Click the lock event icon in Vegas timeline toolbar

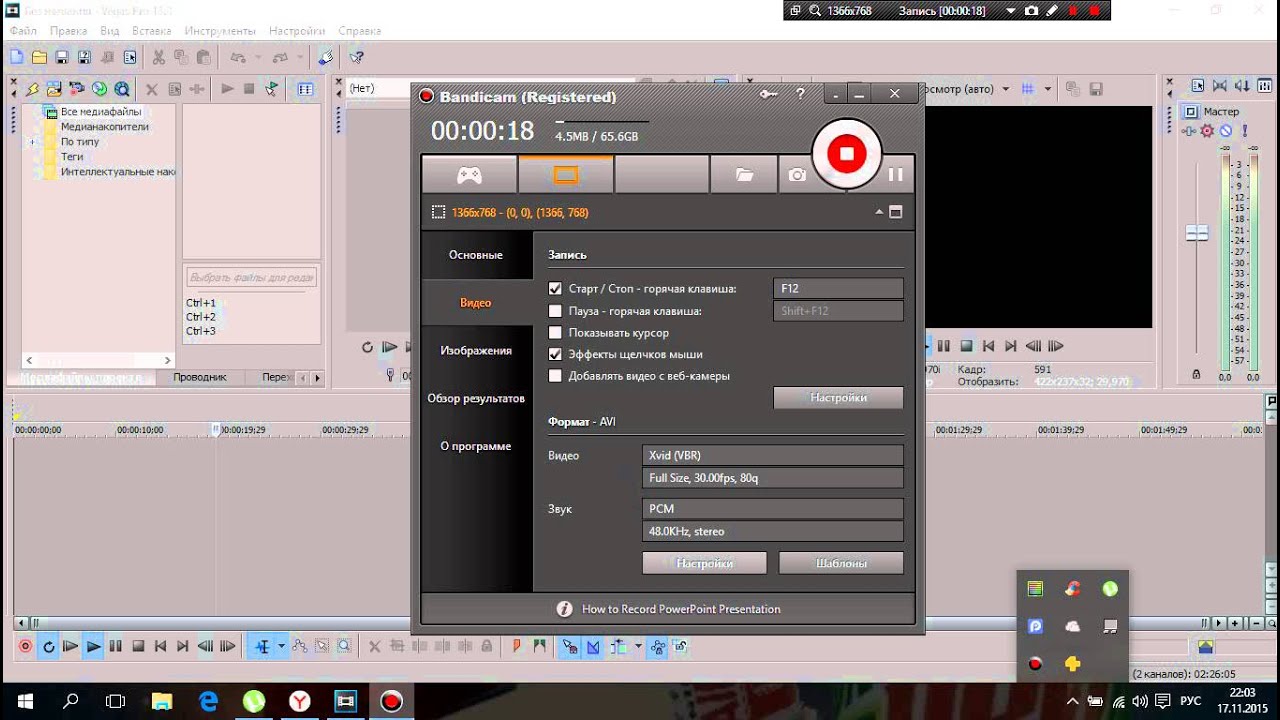(x=487, y=647)
